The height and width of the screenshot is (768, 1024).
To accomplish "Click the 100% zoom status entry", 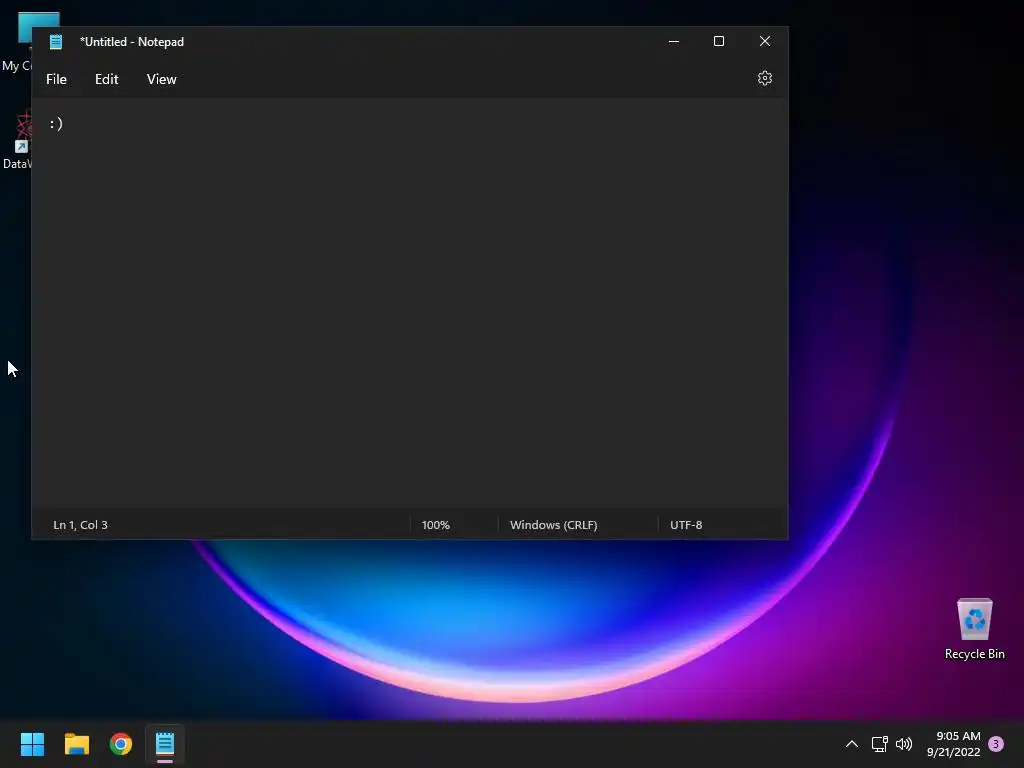I will [436, 525].
